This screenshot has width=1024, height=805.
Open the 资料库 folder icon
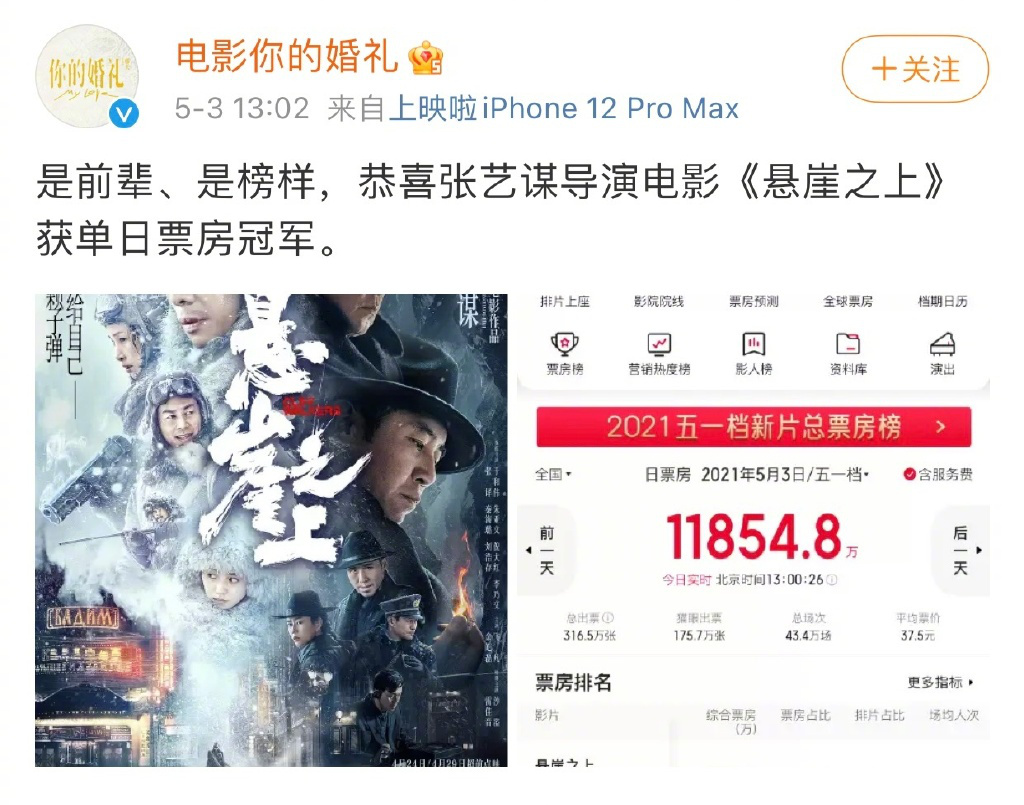(x=848, y=343)
